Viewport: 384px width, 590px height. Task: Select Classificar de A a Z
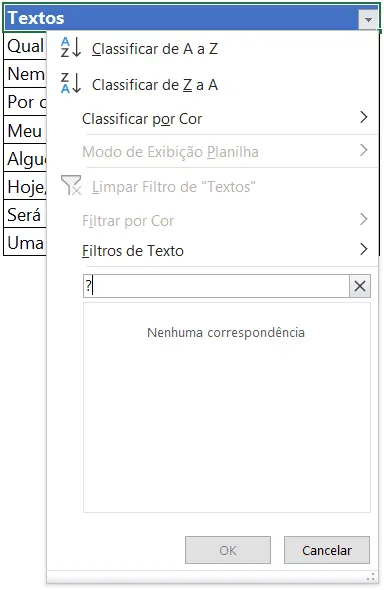click(x=155, y=49)
